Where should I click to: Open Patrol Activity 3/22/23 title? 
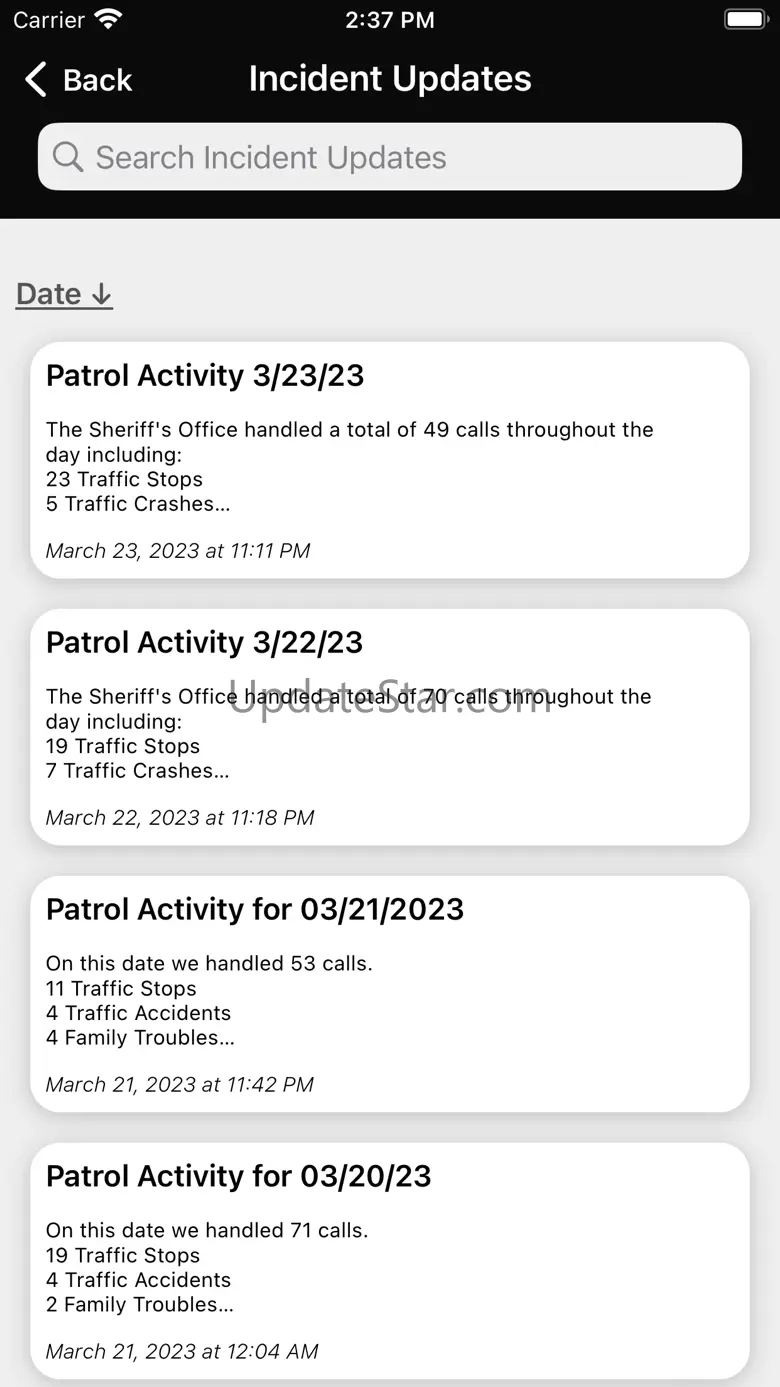click(204, 643)
